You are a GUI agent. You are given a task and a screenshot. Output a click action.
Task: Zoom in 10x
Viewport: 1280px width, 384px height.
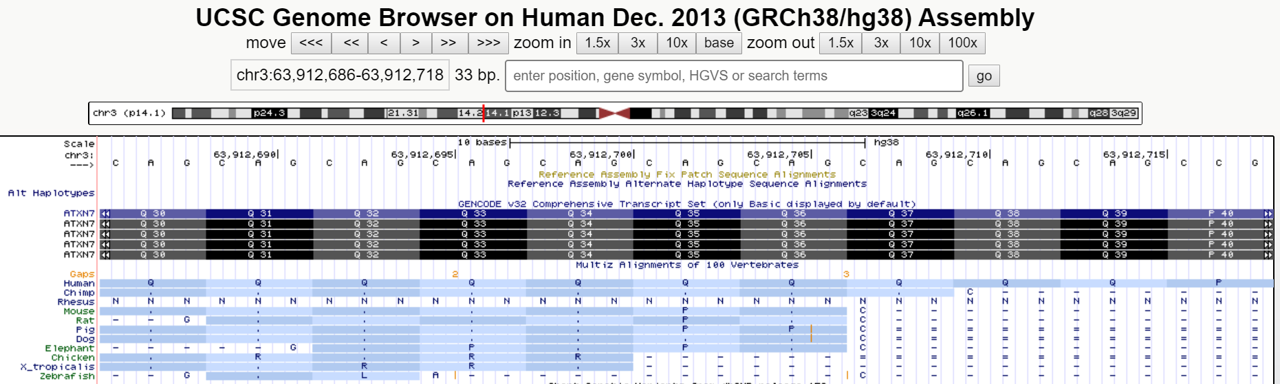(677, 43)
